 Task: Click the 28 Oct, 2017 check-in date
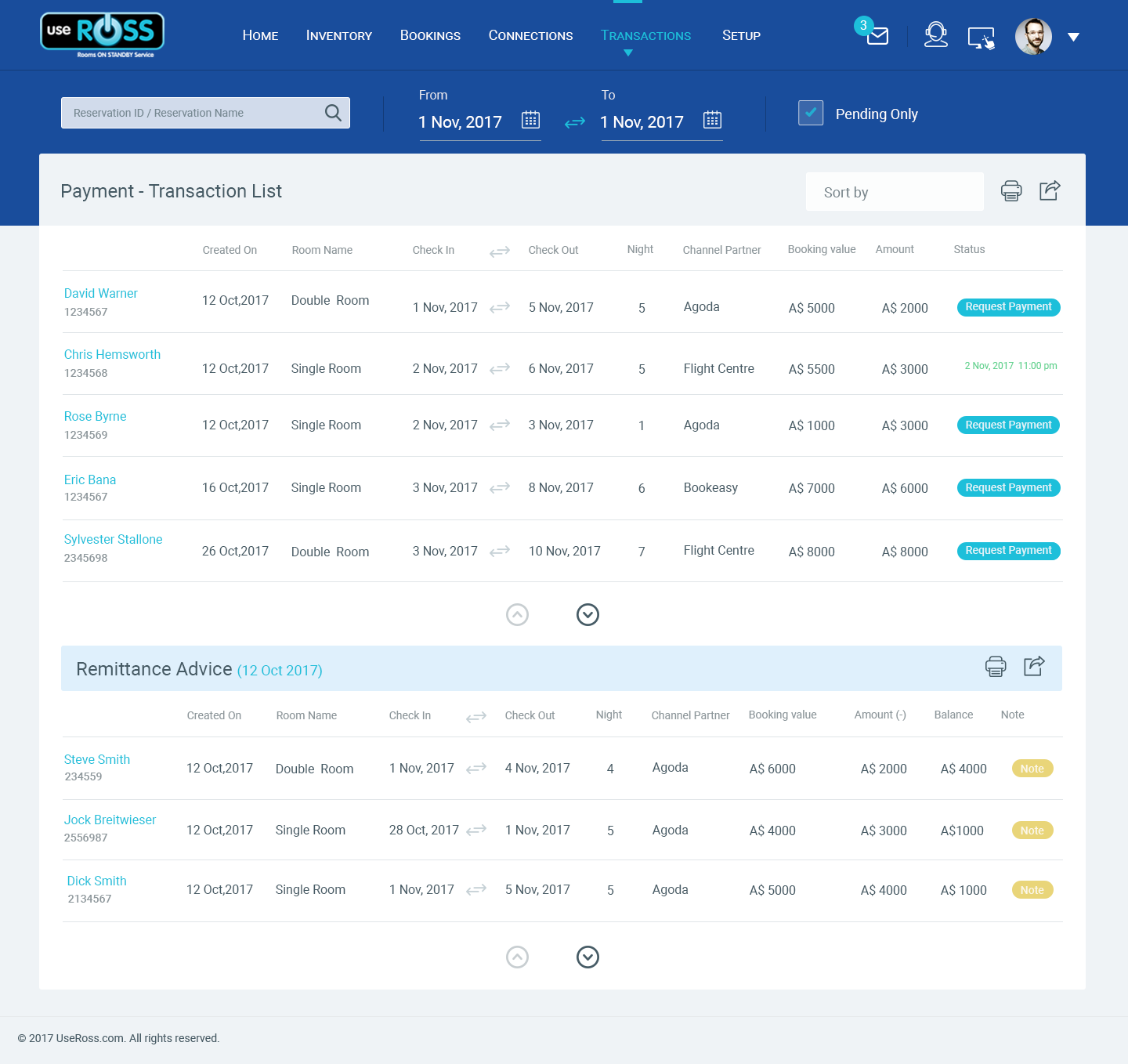point(424,830)
